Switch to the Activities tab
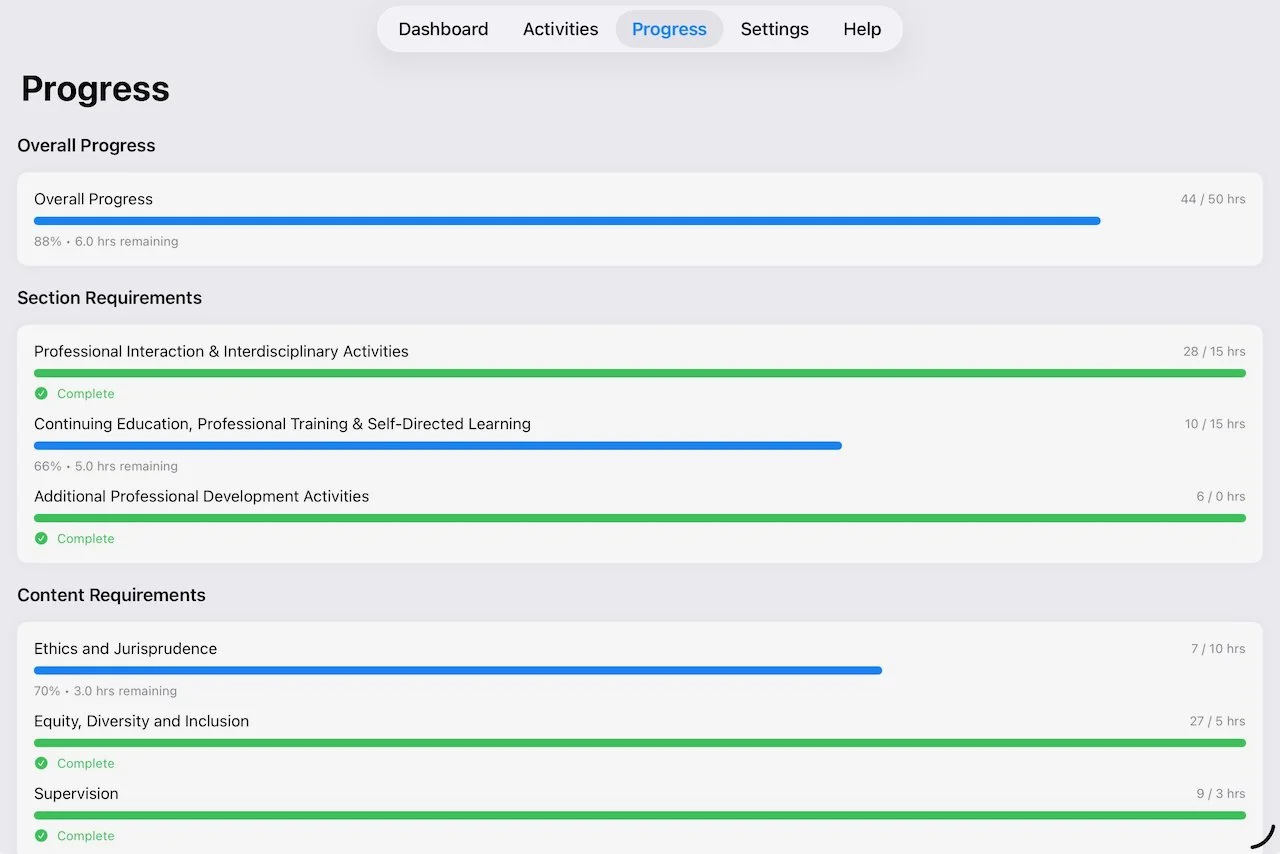The image size is (1280, 854). coord(560,29)
